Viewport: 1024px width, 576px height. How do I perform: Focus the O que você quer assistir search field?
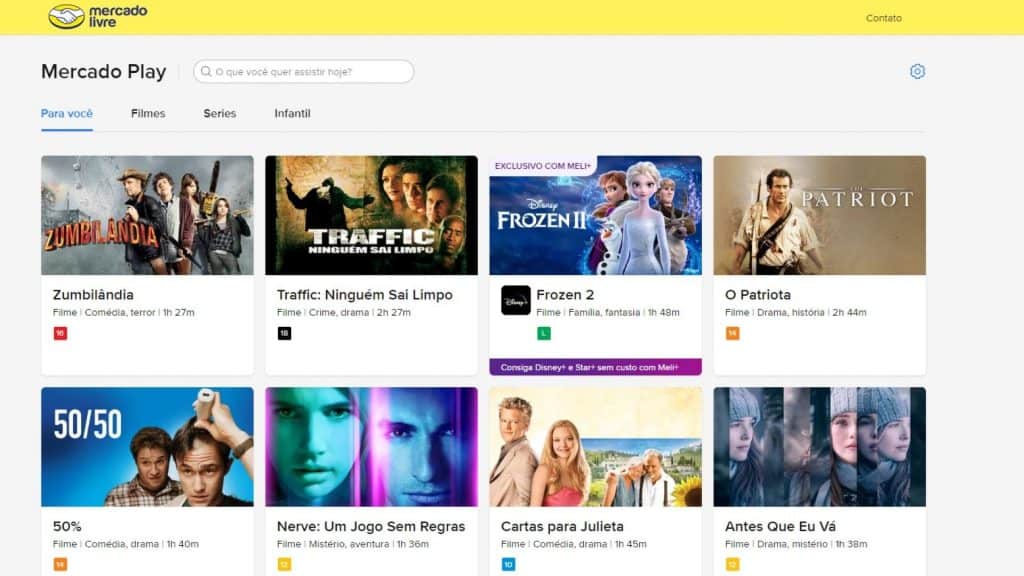304,71
